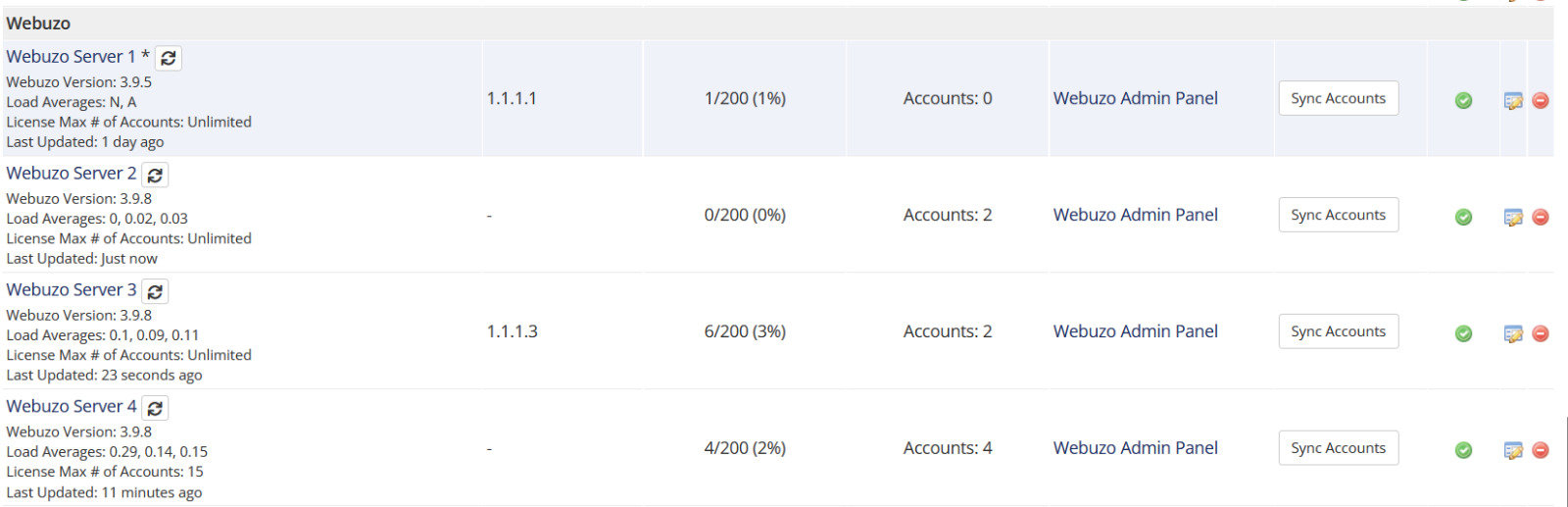Sync Accounts for Webuzo Server 1

tap(1338, 98)
